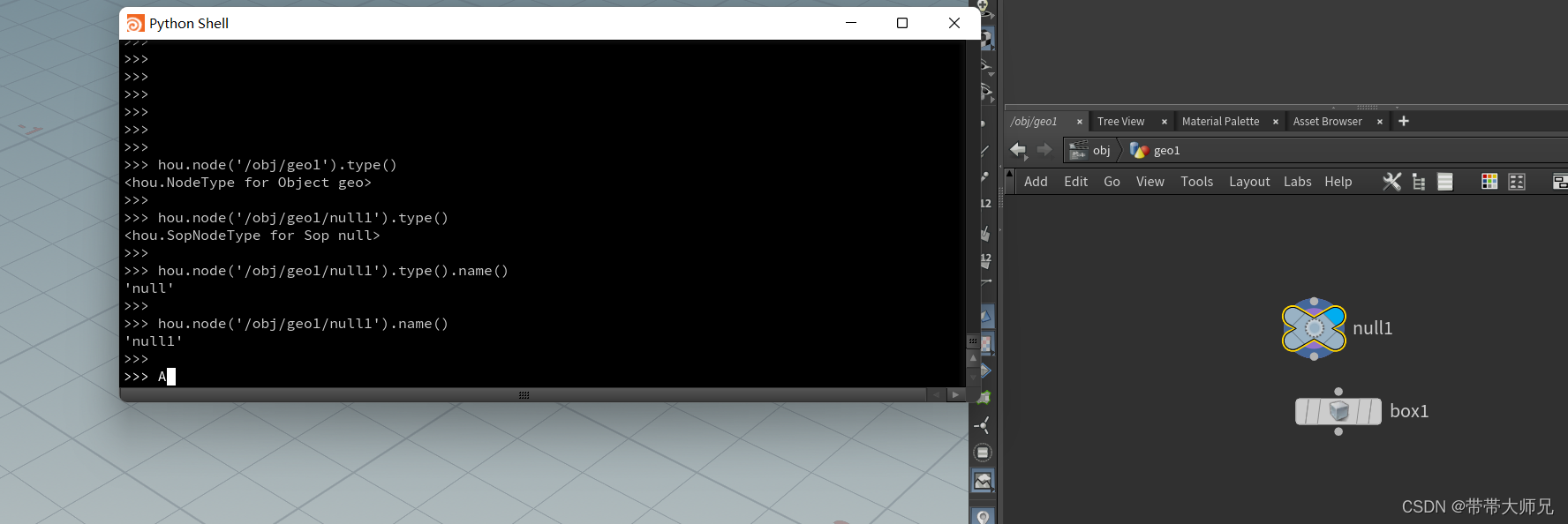
Task: Toggle the blue diamond display icon
Action: point(986,371)
